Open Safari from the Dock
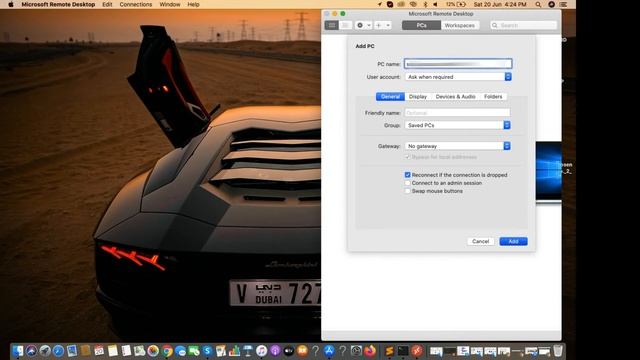 (58, 351)
